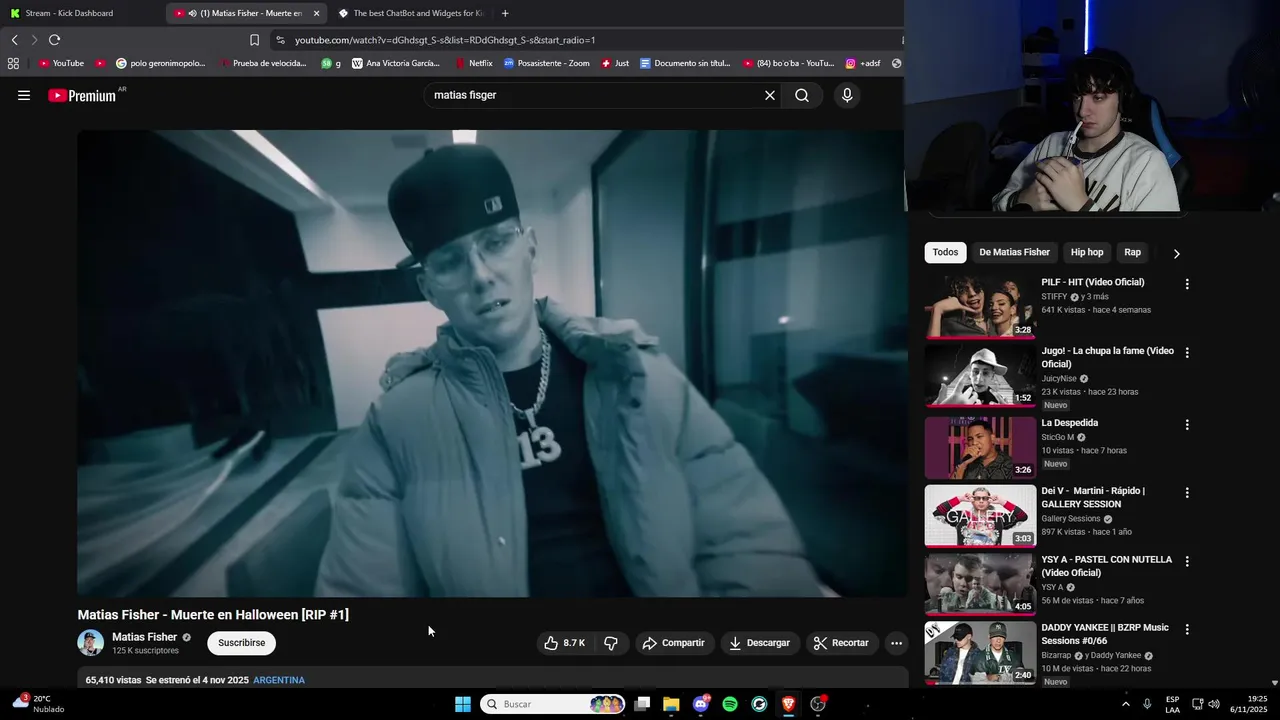Open a new browser tab
This screenshot has height=720, width=1280.
[505, 13]
